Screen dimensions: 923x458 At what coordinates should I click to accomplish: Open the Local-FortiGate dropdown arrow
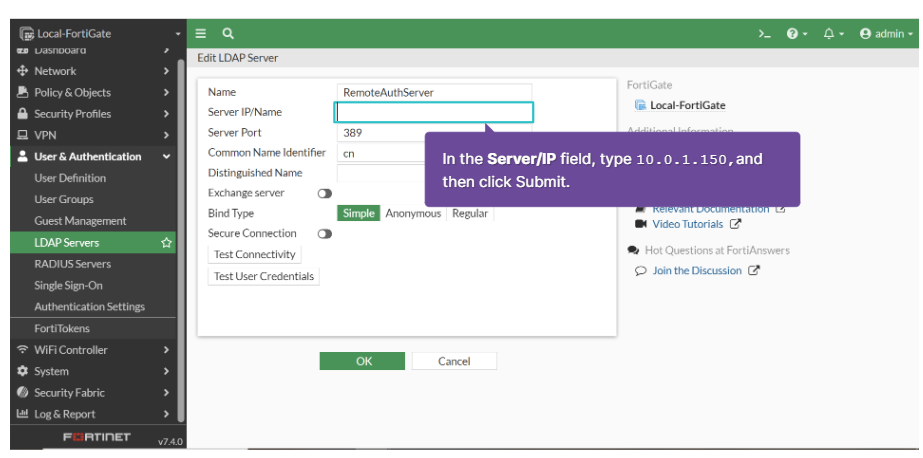coord(178,34)
